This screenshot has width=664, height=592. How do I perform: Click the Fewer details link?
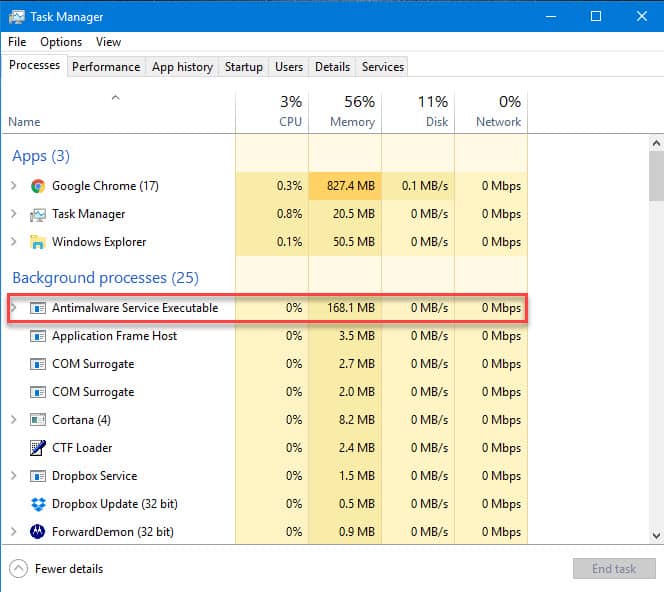tap(69, 569)
